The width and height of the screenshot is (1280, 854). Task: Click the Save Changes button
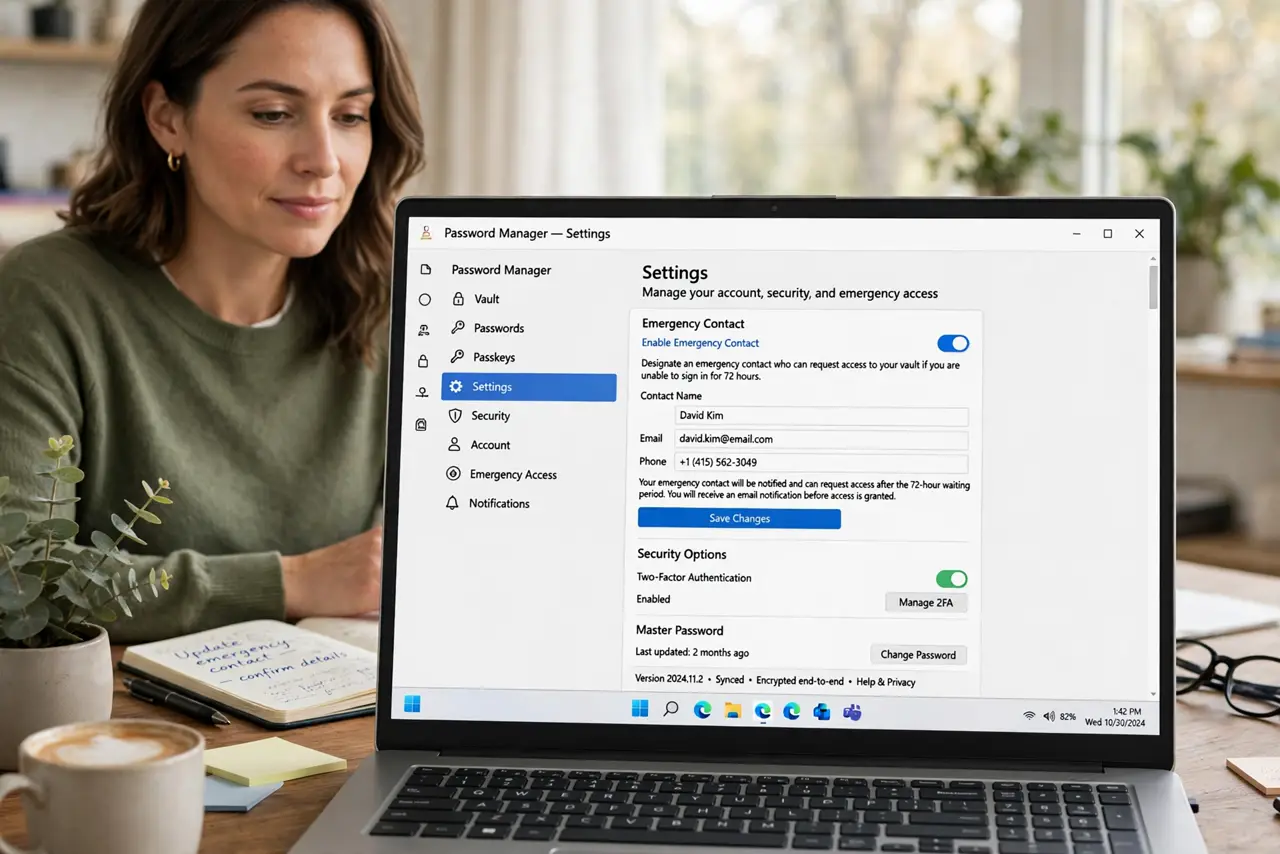point(739,518)
